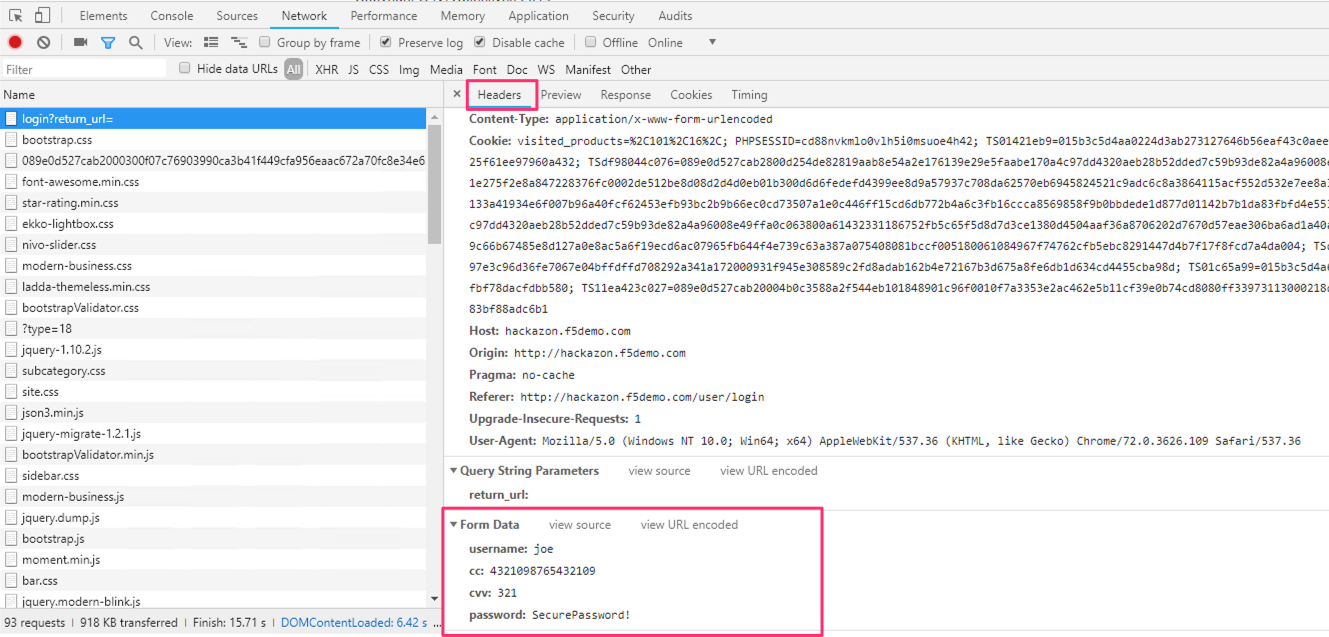Select the ?type=18 request row

pos(214,328)
